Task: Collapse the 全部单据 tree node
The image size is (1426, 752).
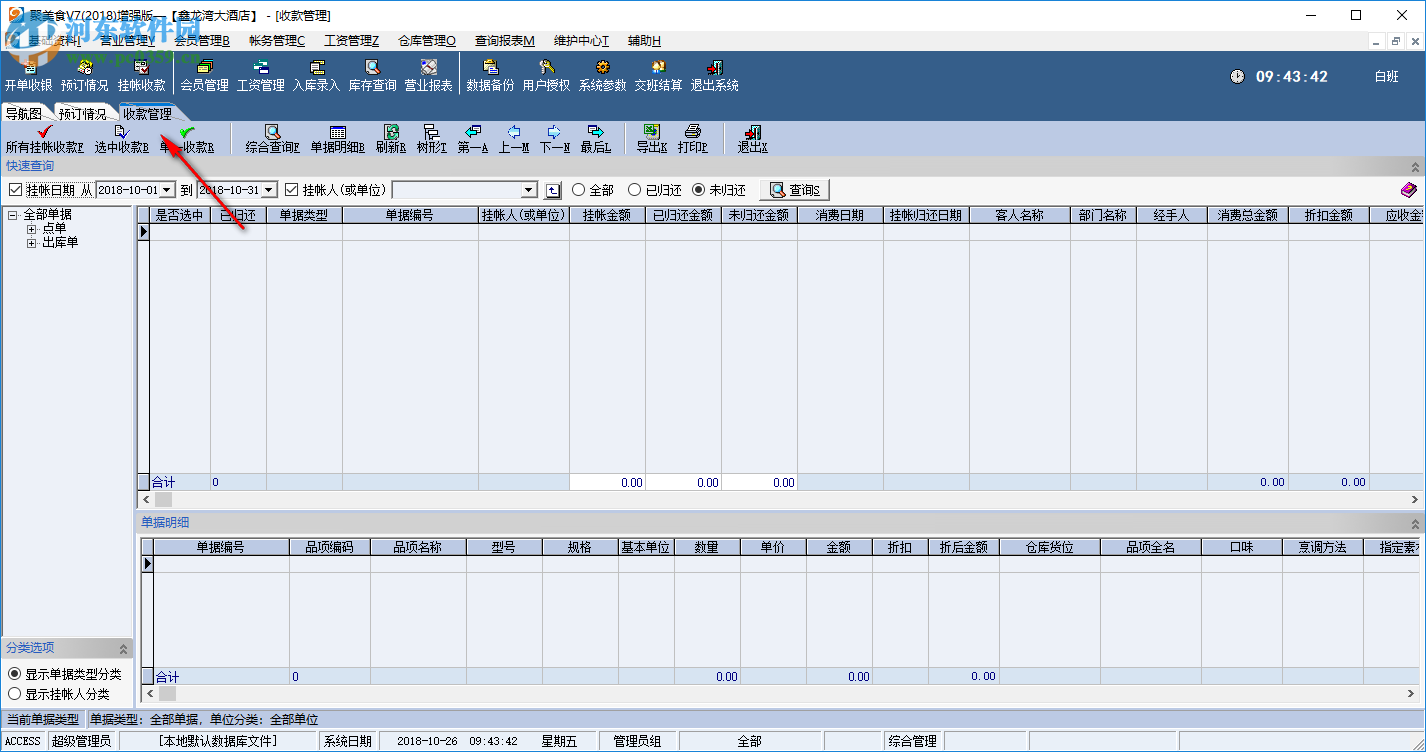Action: pyautogui.click(x=13, y=215)
